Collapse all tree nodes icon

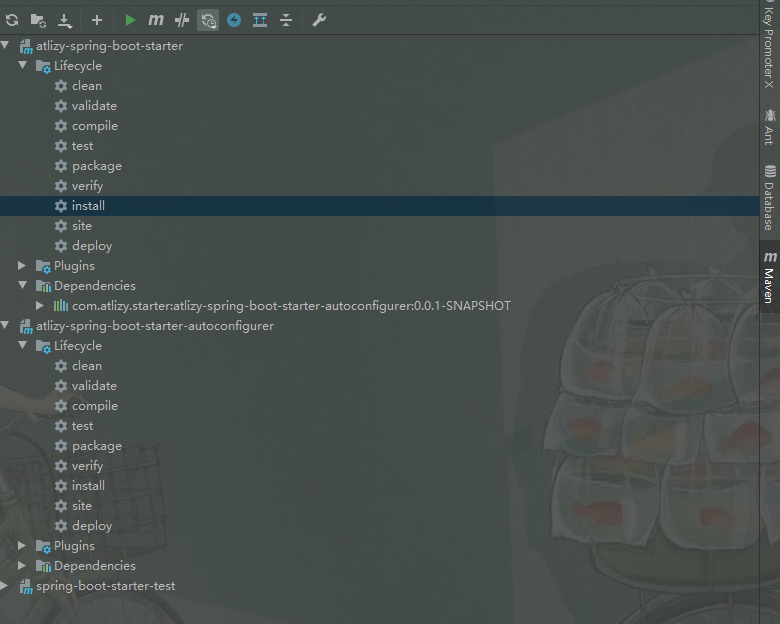286,20
